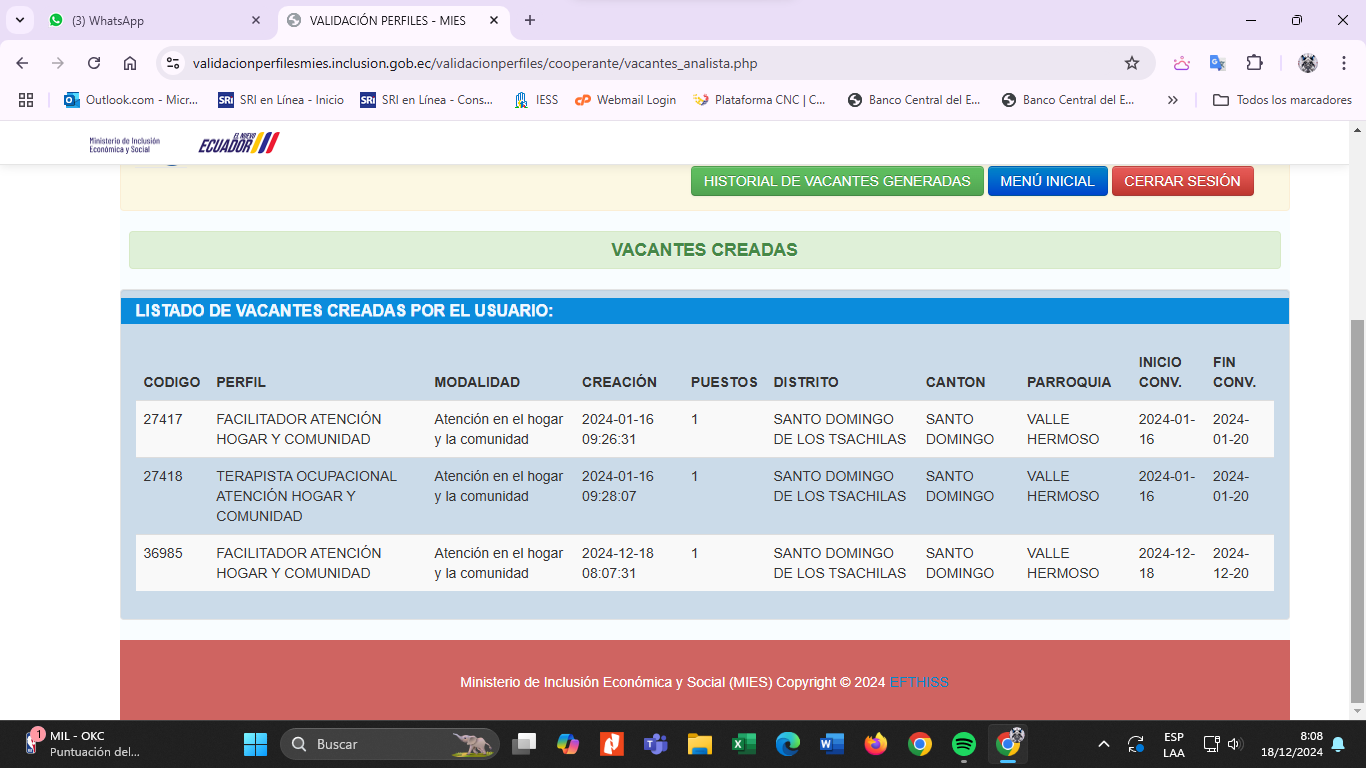Open the EFTHISS footer link
This screenshot has height=768, width=1366.
tap(919, 682)
